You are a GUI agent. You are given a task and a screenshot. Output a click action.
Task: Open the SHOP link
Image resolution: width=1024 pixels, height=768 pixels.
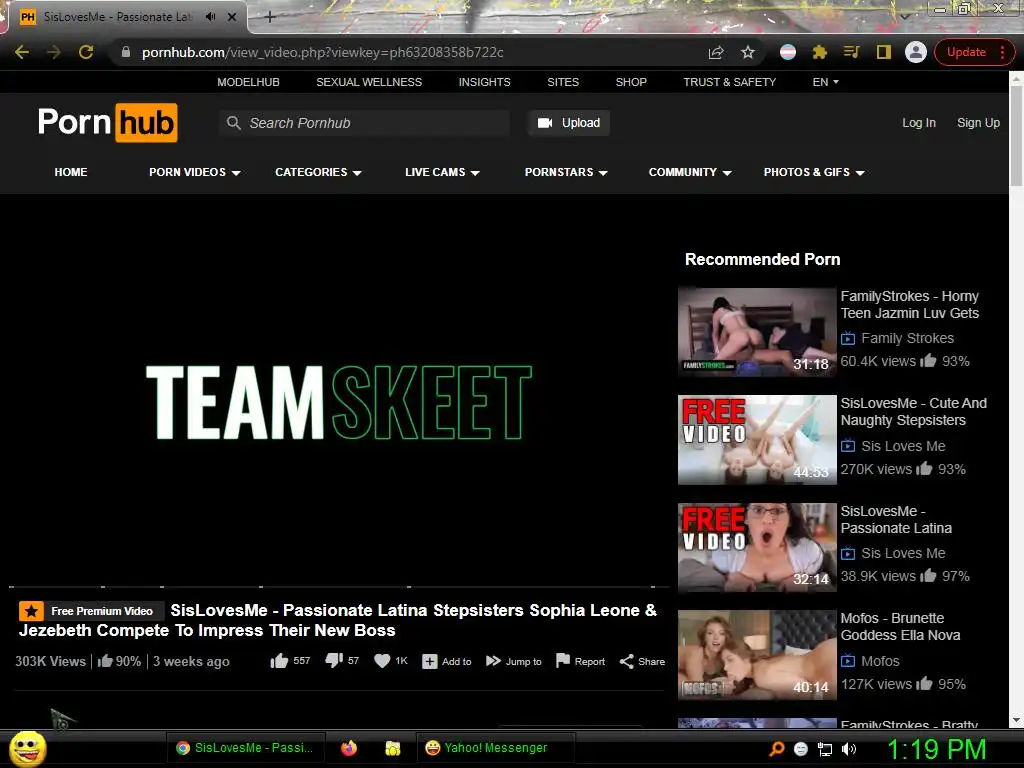(631, 82)
